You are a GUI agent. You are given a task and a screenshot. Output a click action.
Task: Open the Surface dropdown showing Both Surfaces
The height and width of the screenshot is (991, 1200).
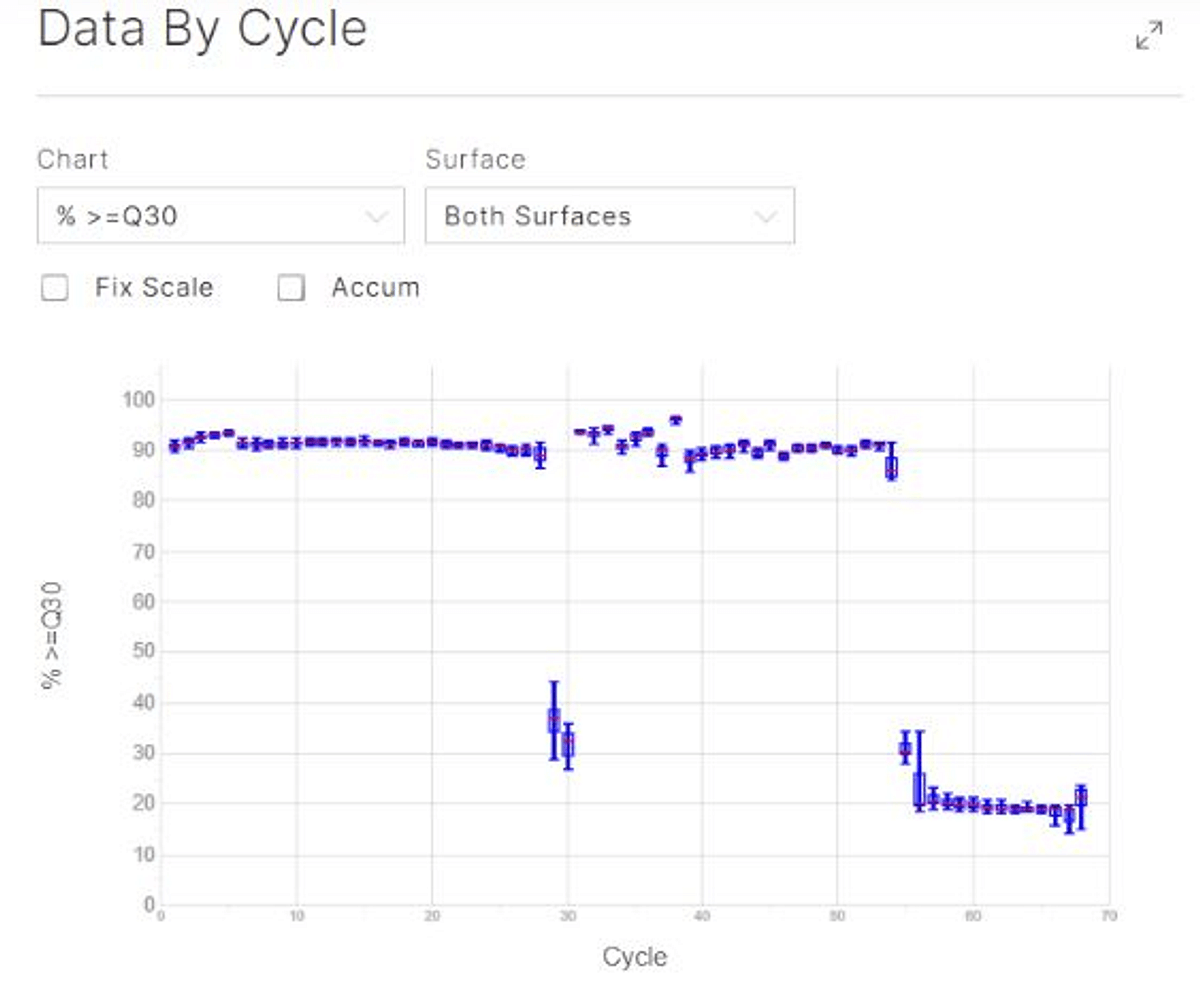(x=610, y=215)
